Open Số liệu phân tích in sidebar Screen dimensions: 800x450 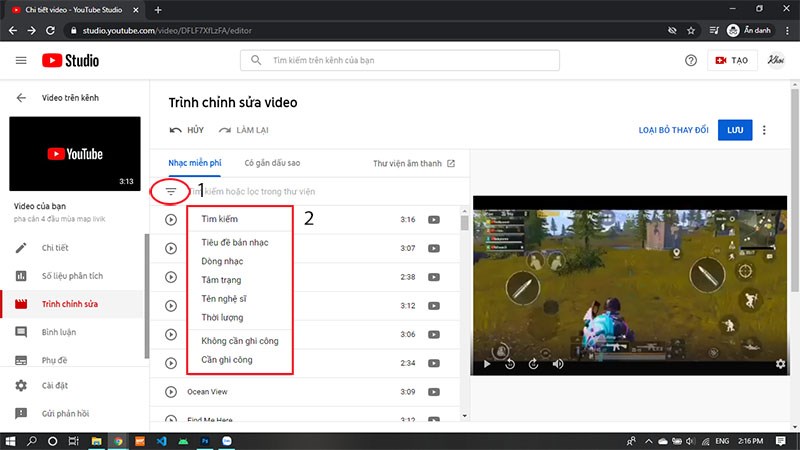pos(72,276)
